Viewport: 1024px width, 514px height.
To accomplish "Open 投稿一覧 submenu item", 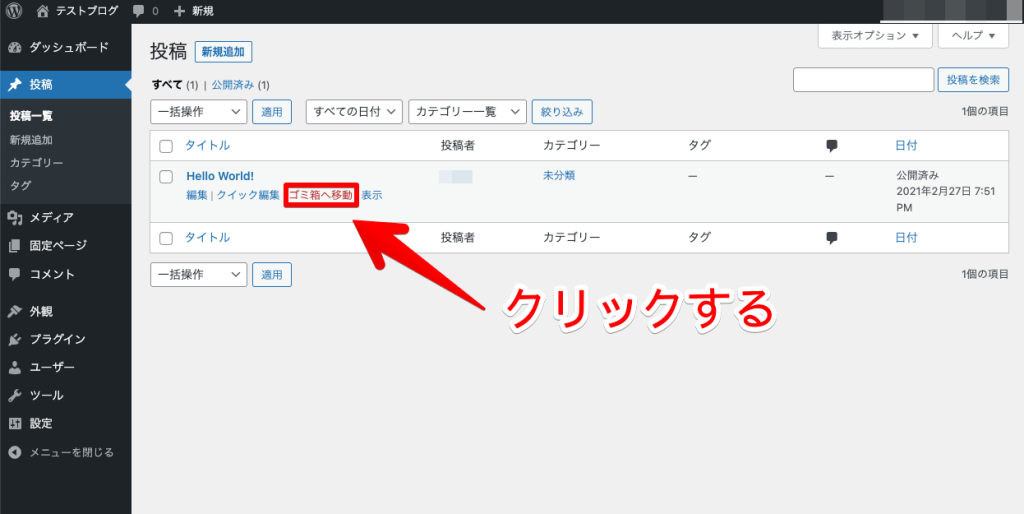I will click(31, 116).
